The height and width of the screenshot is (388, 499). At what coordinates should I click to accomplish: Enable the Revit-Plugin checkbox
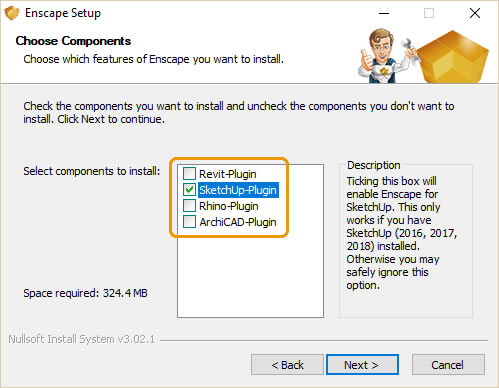tap(189, 174)
